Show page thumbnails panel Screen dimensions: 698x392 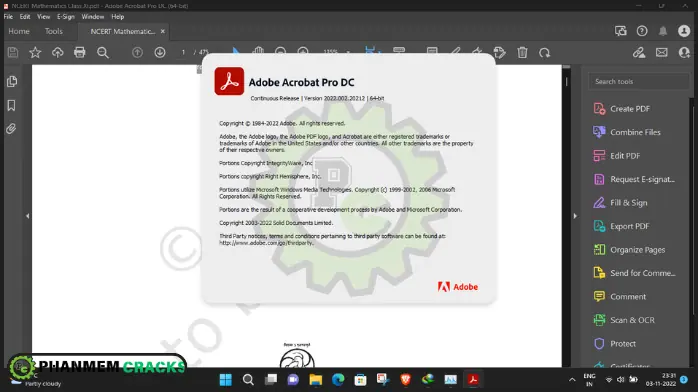click(x=12, y=81)
